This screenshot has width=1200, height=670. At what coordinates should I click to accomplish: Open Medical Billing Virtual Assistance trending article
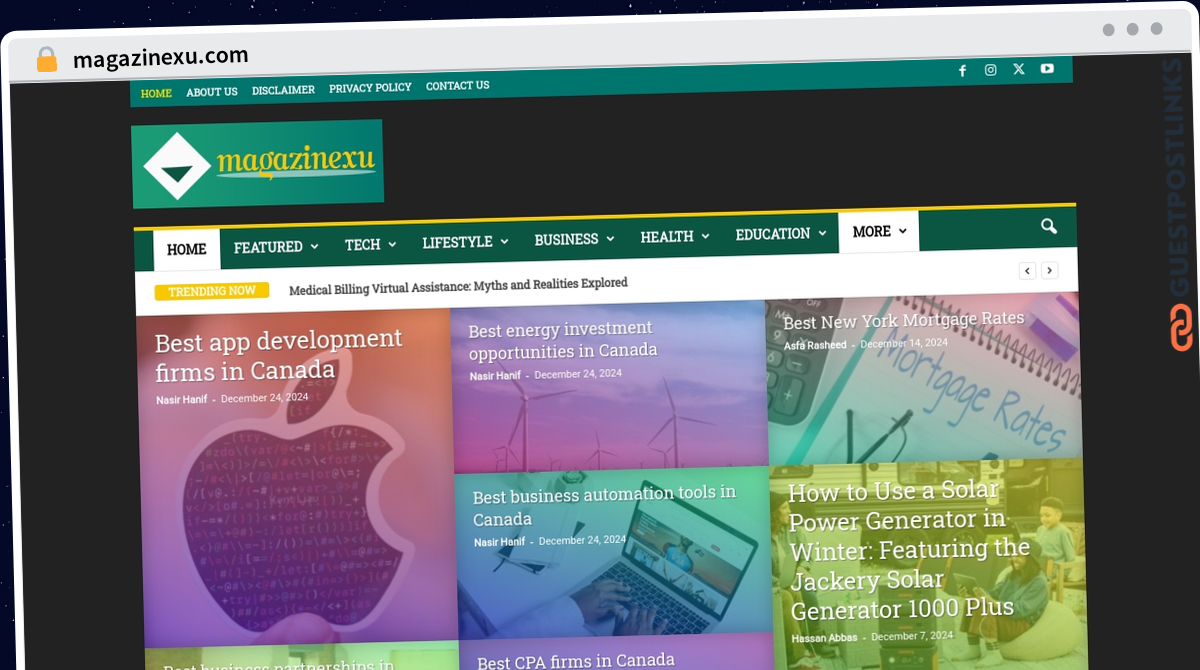click(x=458, y=285)
